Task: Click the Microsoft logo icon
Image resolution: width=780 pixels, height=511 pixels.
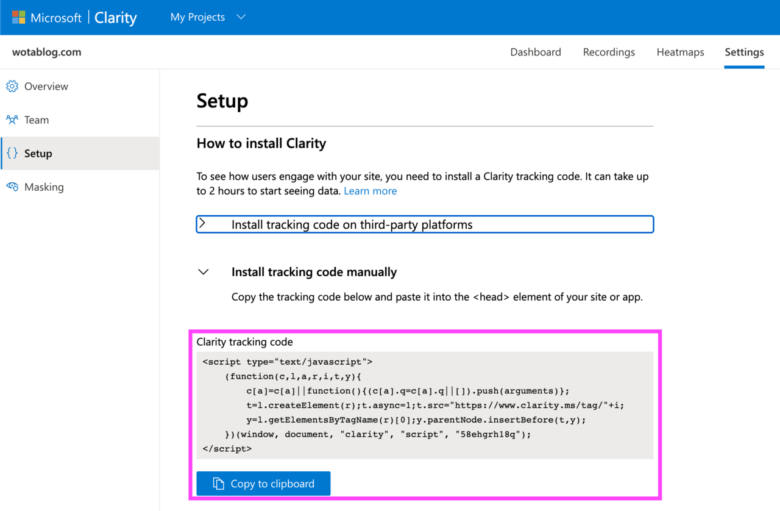Action: tap(18, 17)
